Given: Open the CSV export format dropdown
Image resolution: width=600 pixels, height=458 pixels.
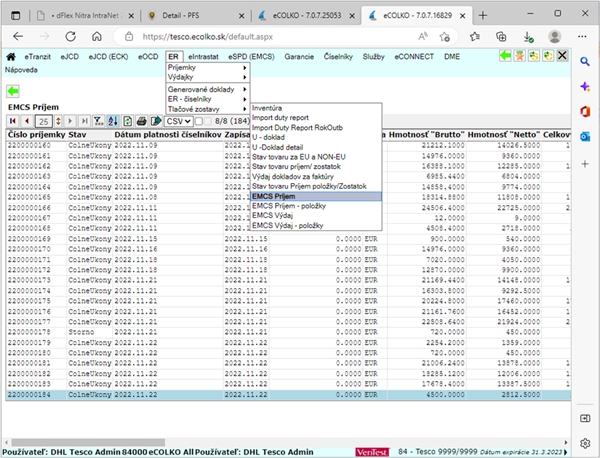Looking at the screenshot, I should click(178, 121).
